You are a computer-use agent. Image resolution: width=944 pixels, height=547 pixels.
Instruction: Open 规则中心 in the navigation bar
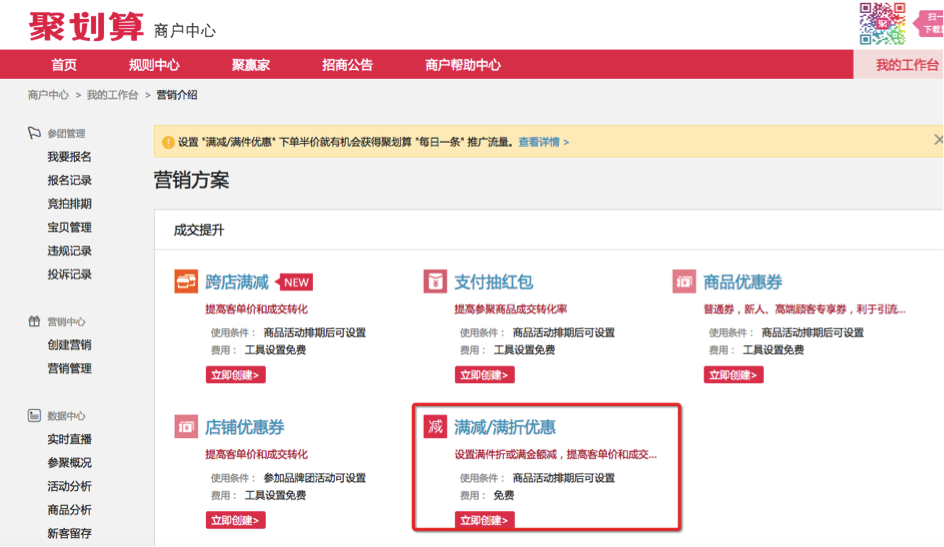[154, 65]
